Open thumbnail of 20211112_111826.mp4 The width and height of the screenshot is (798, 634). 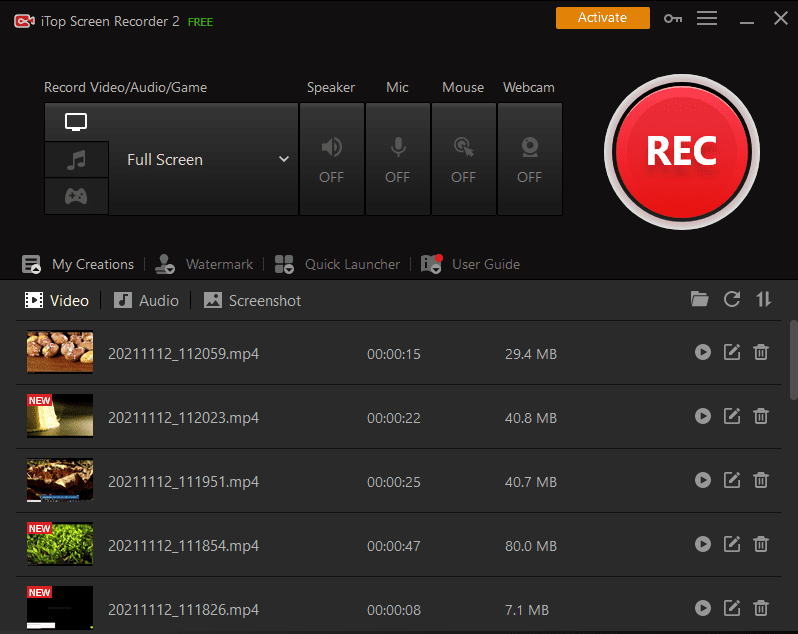60,608
